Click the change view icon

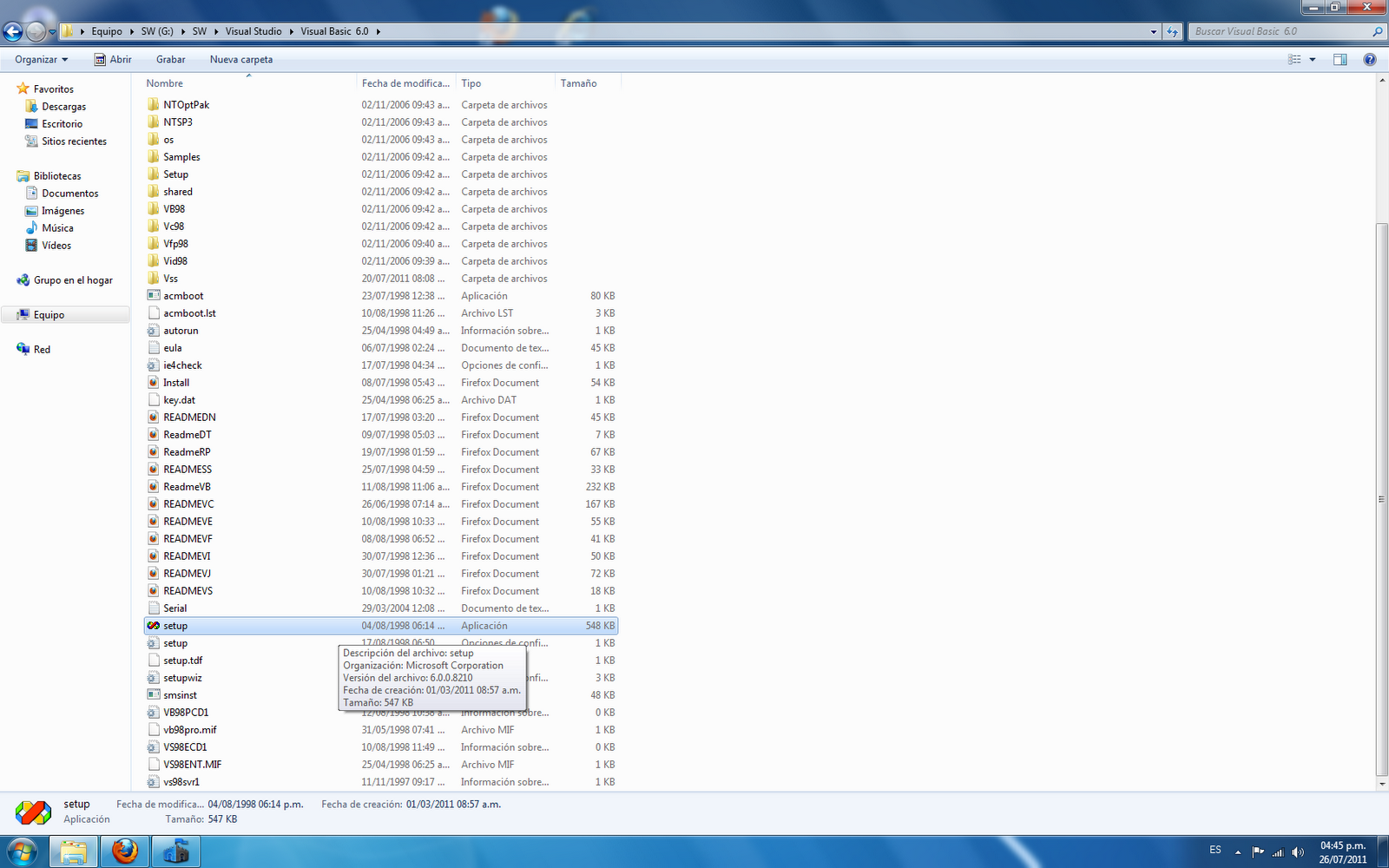point(1294,60)
